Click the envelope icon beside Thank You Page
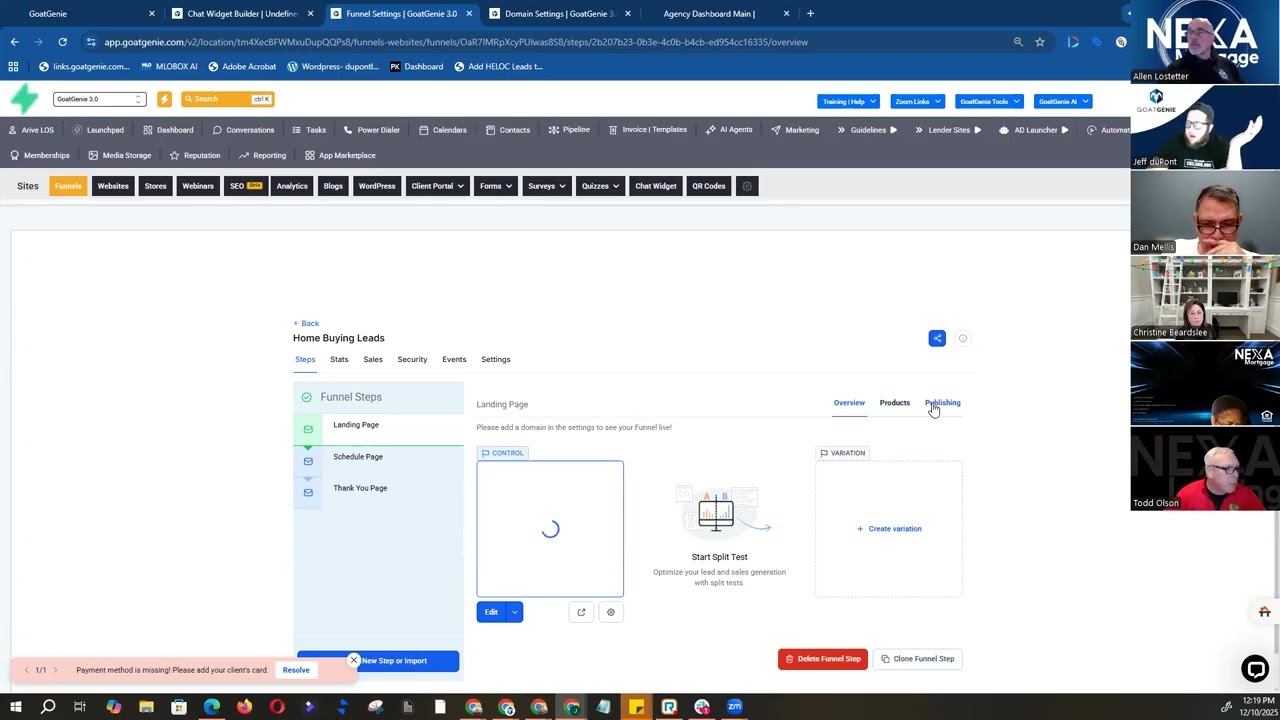 tap(308, 492)
